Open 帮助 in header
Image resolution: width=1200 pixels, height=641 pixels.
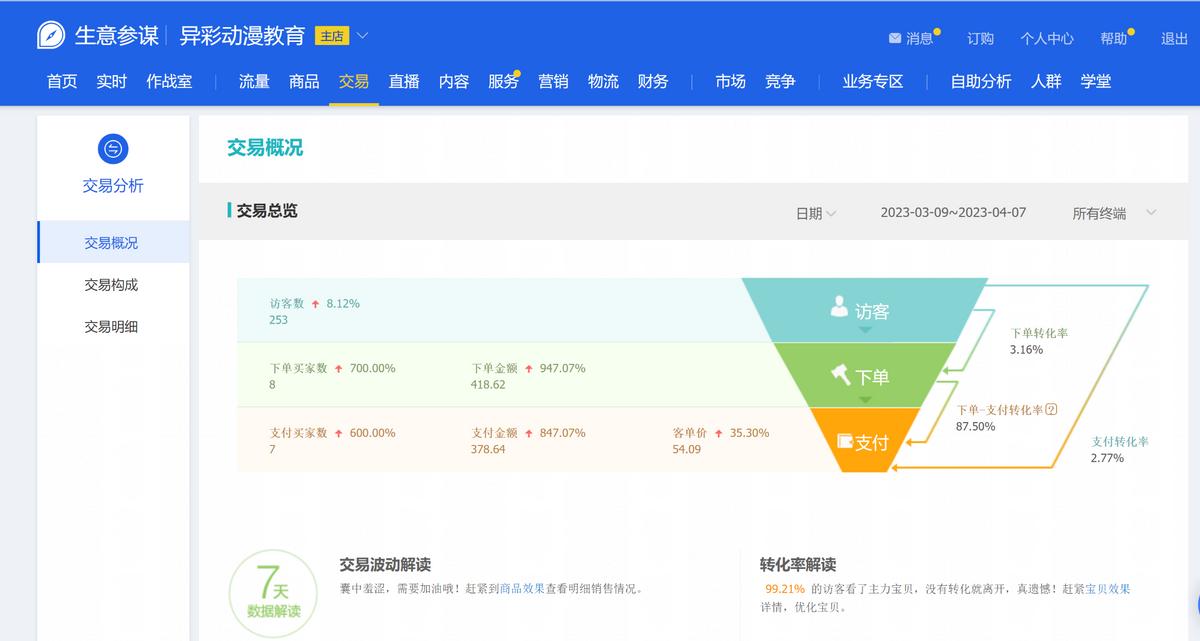tap(1113, 39)
